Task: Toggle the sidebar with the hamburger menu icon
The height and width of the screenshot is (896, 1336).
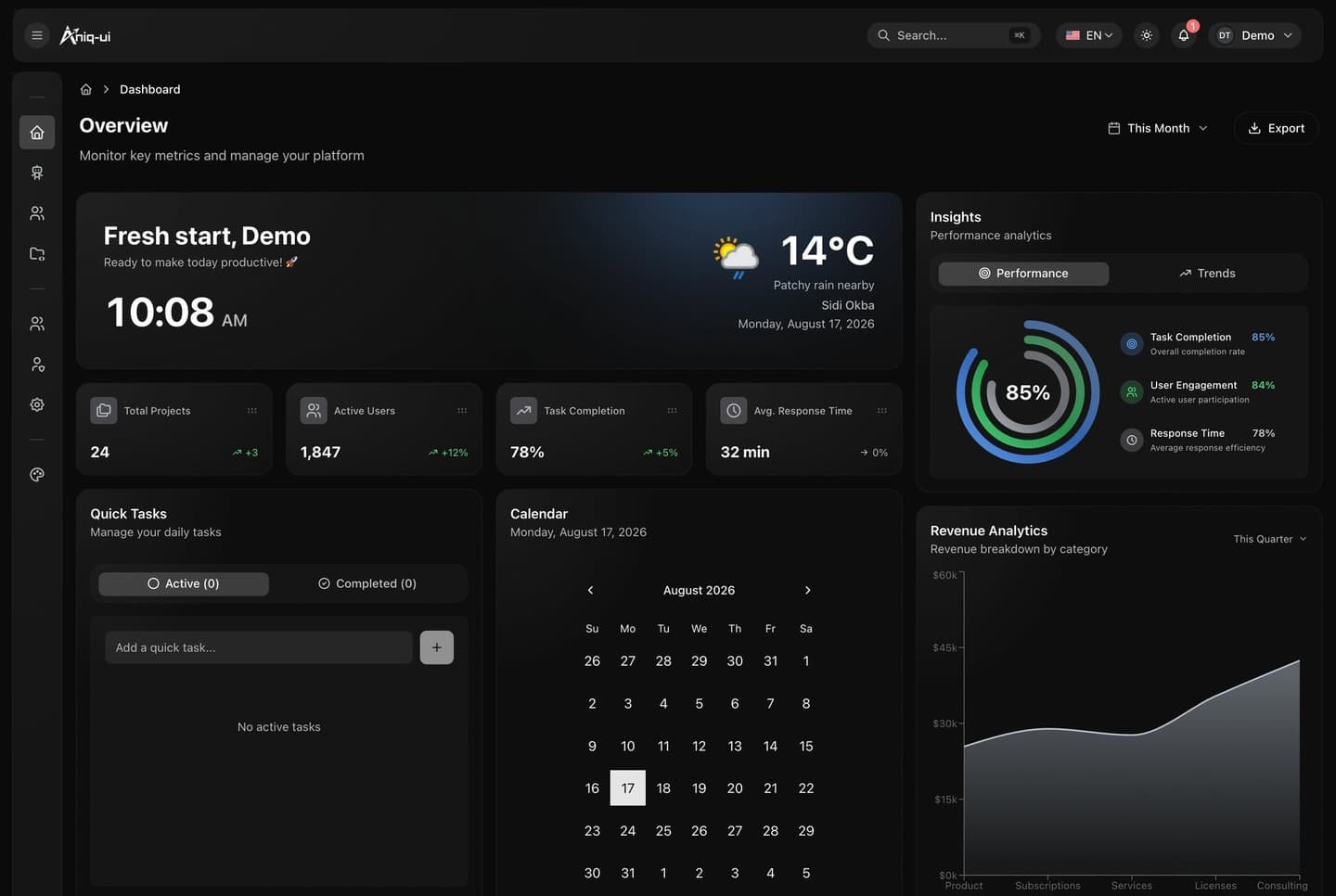Action: point(37,35)
